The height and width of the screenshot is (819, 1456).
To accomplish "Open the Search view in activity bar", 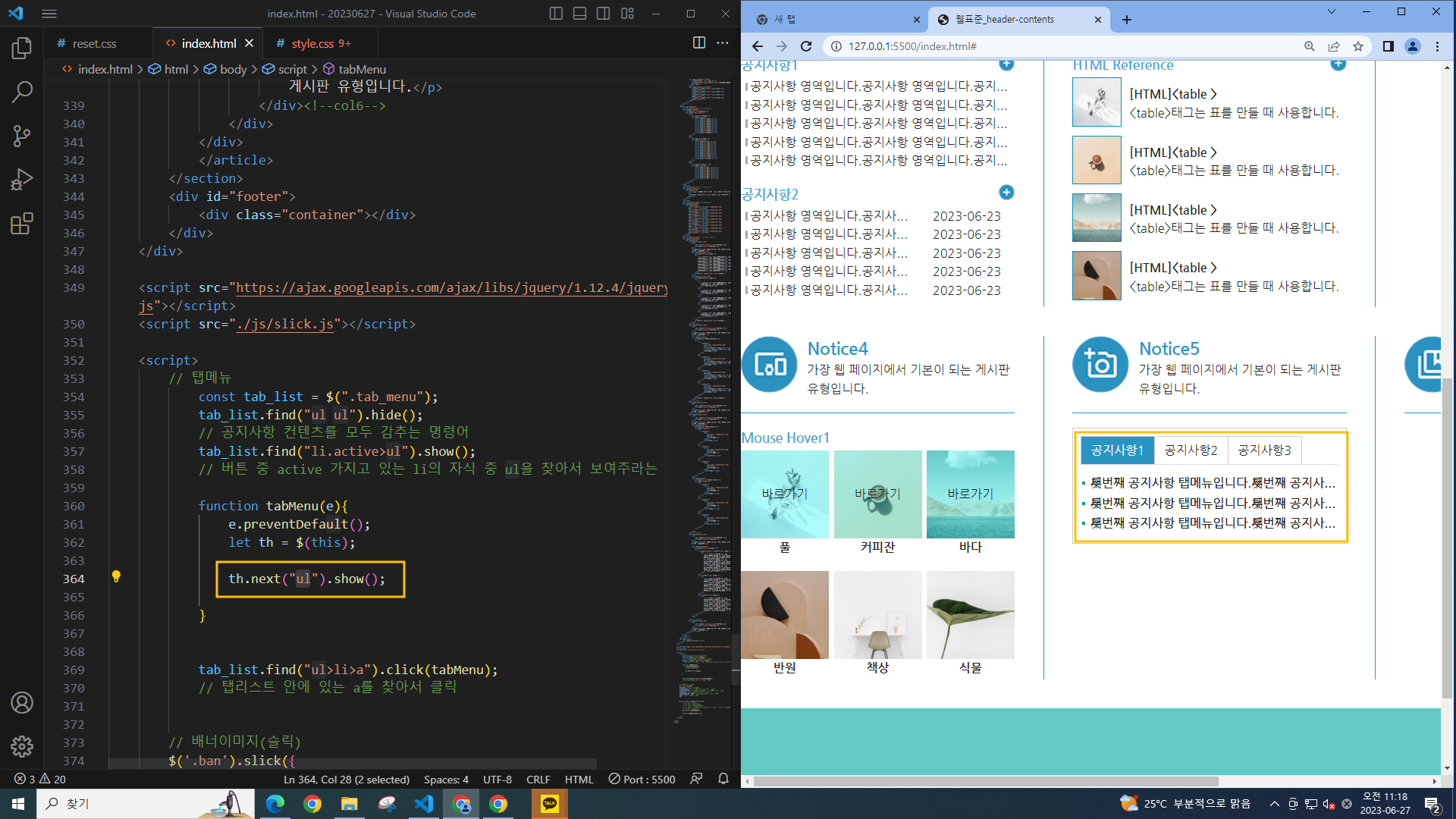I will pos(22,93).
